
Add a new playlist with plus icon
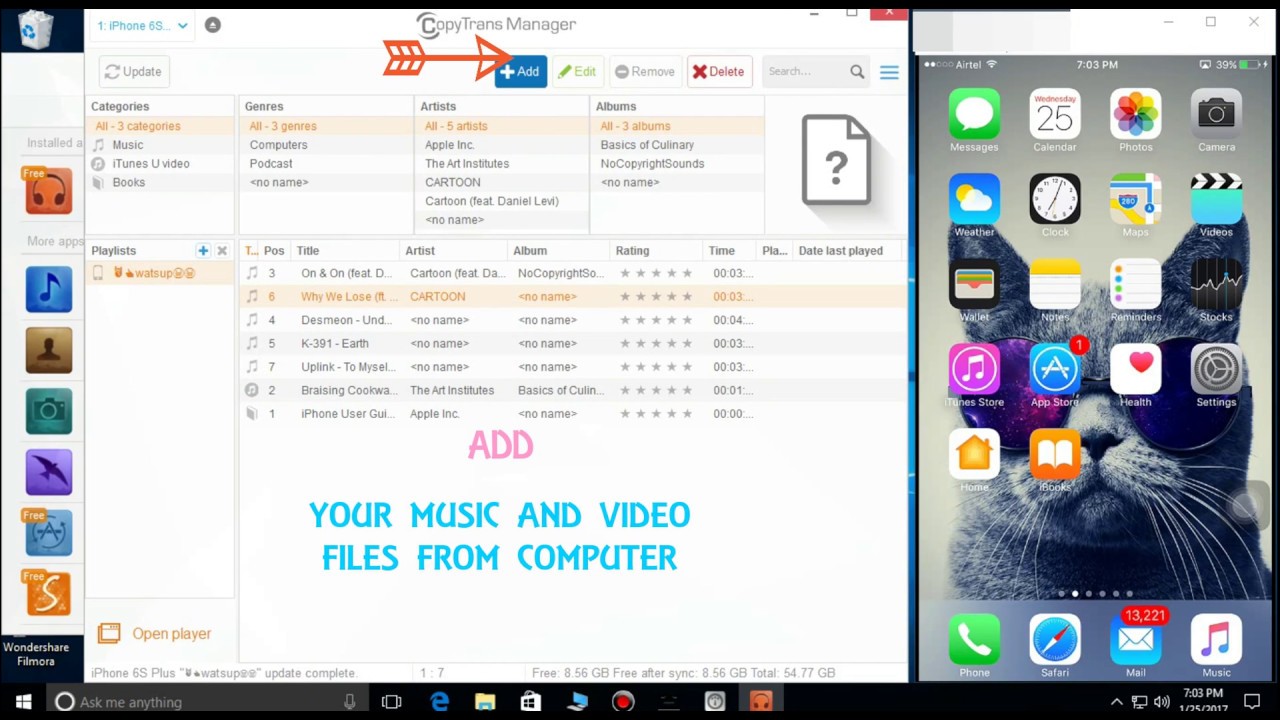tap(203, 251)
